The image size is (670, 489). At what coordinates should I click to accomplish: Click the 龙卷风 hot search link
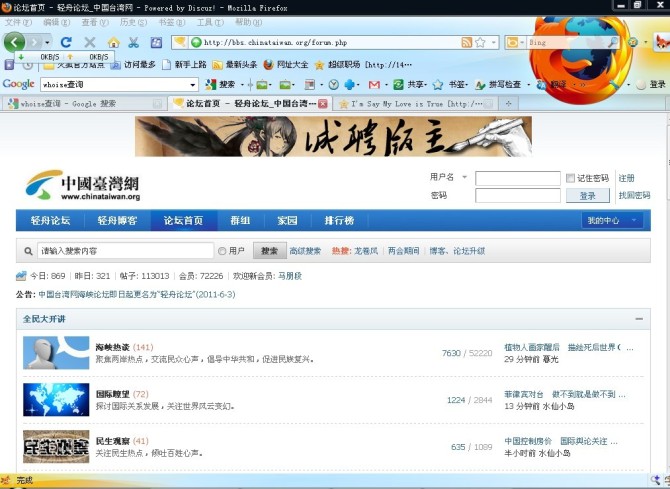(366, 251)
